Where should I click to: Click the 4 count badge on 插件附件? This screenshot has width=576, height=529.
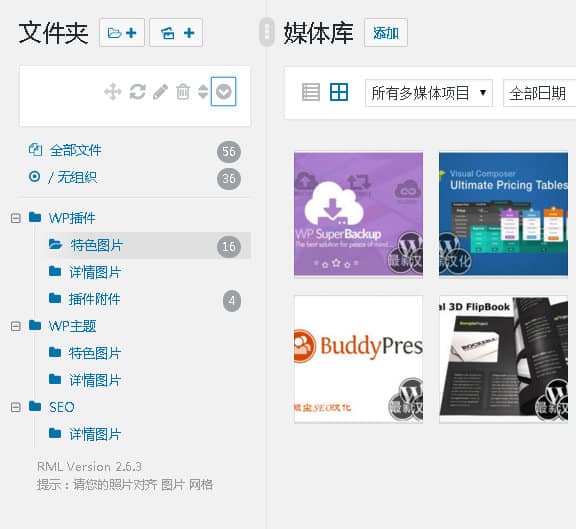pos(232,301)
